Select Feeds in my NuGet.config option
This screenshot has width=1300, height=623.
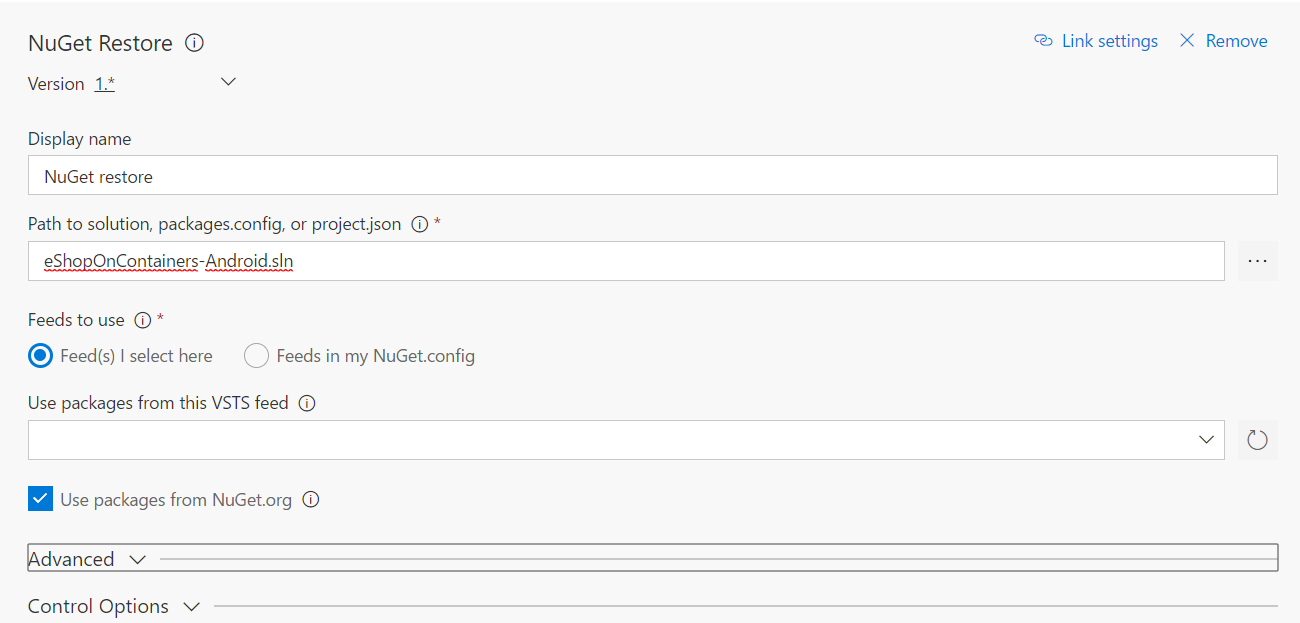(x=257, y=356)
